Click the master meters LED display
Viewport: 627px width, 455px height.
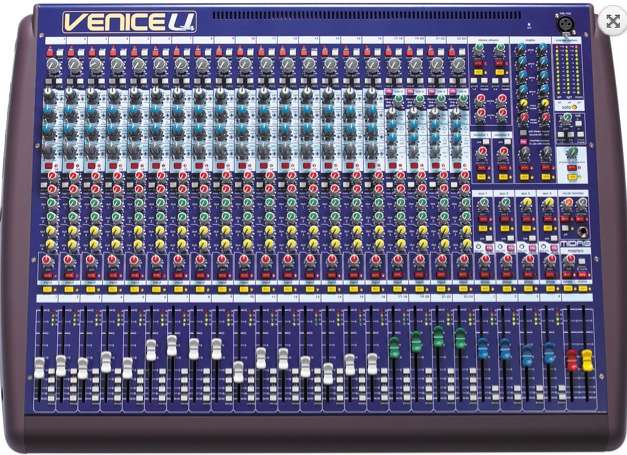[x=567, y=70]
